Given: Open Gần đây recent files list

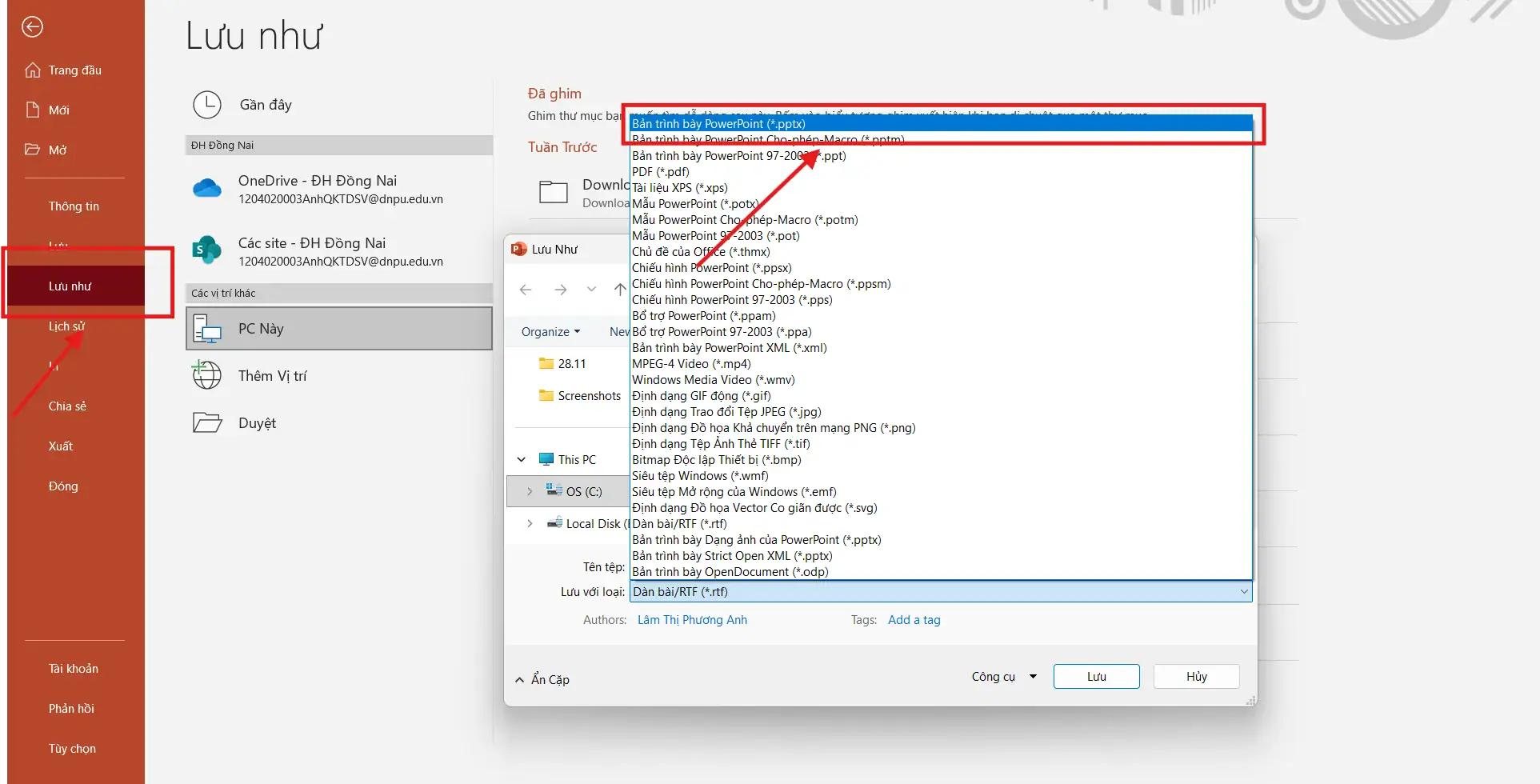Looking at the screenshot, I should tap(265, 105).
